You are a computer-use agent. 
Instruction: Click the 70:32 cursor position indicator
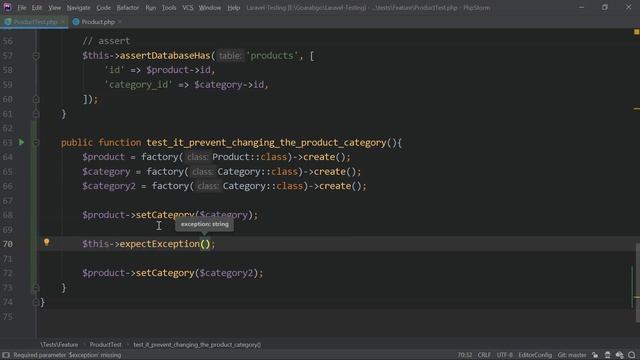pos(464,355)
